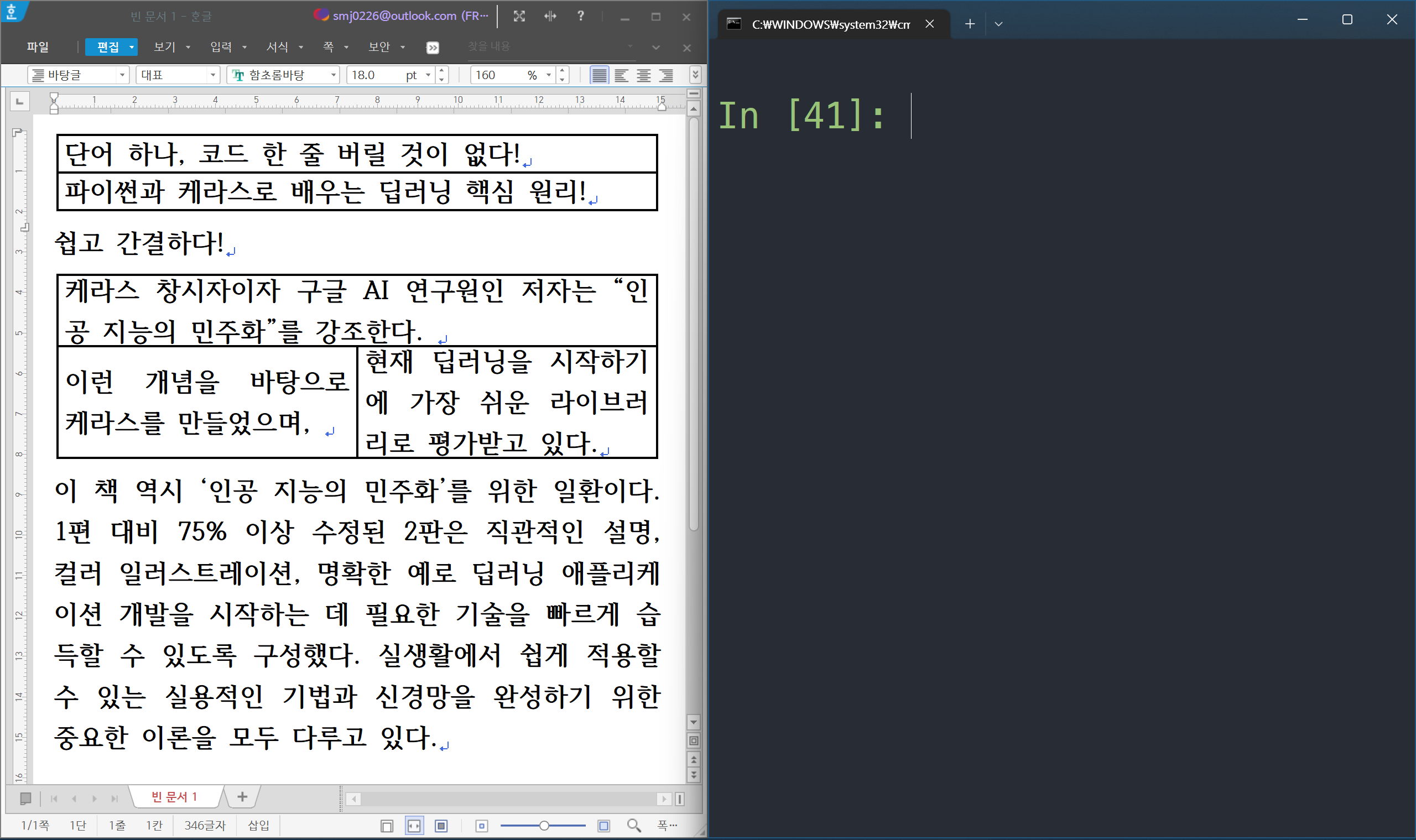Open the terminal profile chevron dropdown
This screenshot has width=1416, height=840.
(x=999, y=24)
